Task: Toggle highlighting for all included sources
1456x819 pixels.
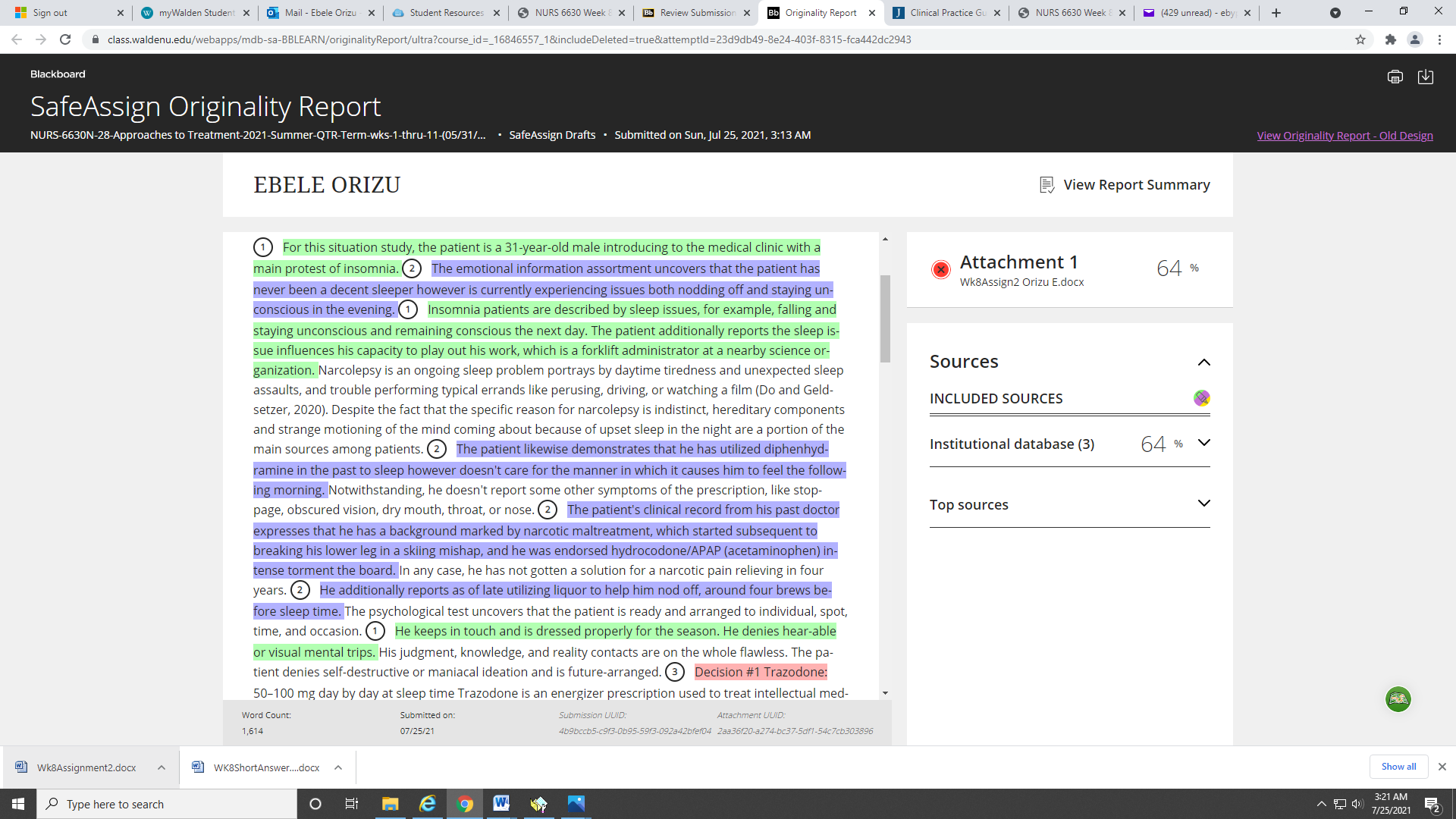Action: click(x=1201, y=398)
